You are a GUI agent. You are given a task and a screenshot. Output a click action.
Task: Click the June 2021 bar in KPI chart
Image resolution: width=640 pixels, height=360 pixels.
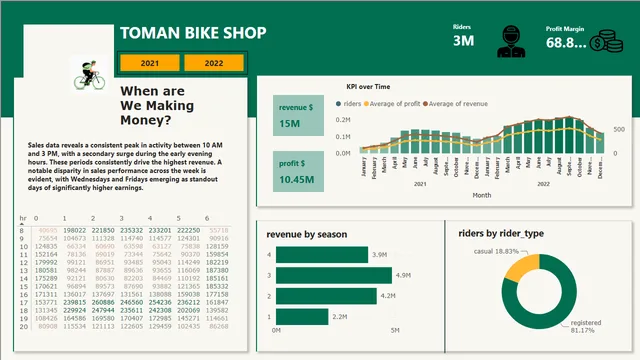pos(415,141)
